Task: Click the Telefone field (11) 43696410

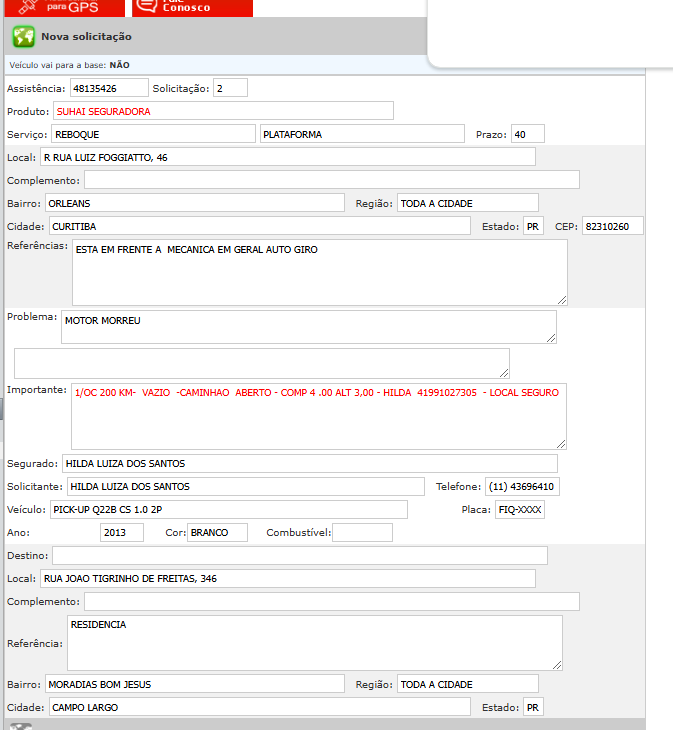Action: point(522,486)
